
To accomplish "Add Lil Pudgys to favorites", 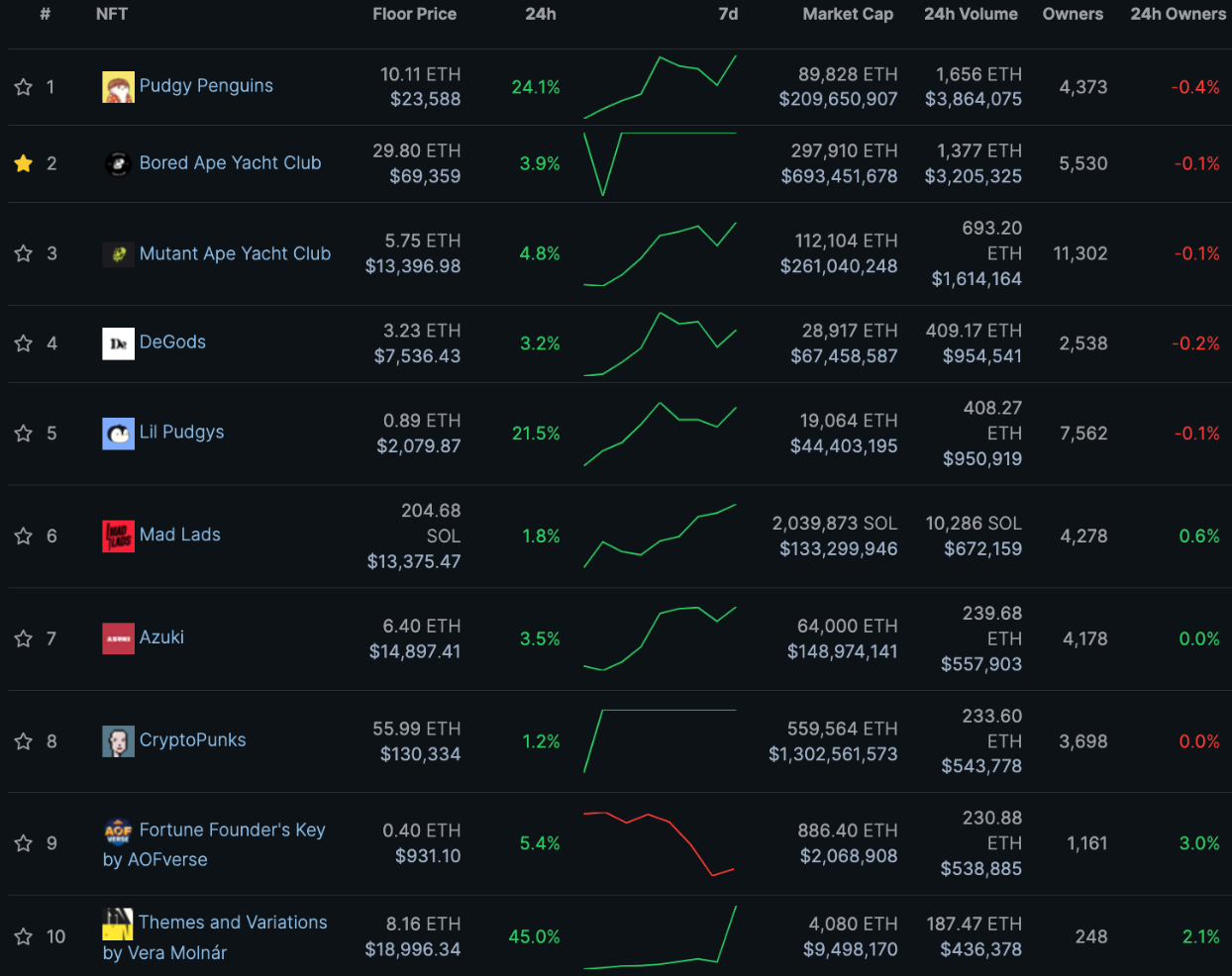I will pos(24,434).
